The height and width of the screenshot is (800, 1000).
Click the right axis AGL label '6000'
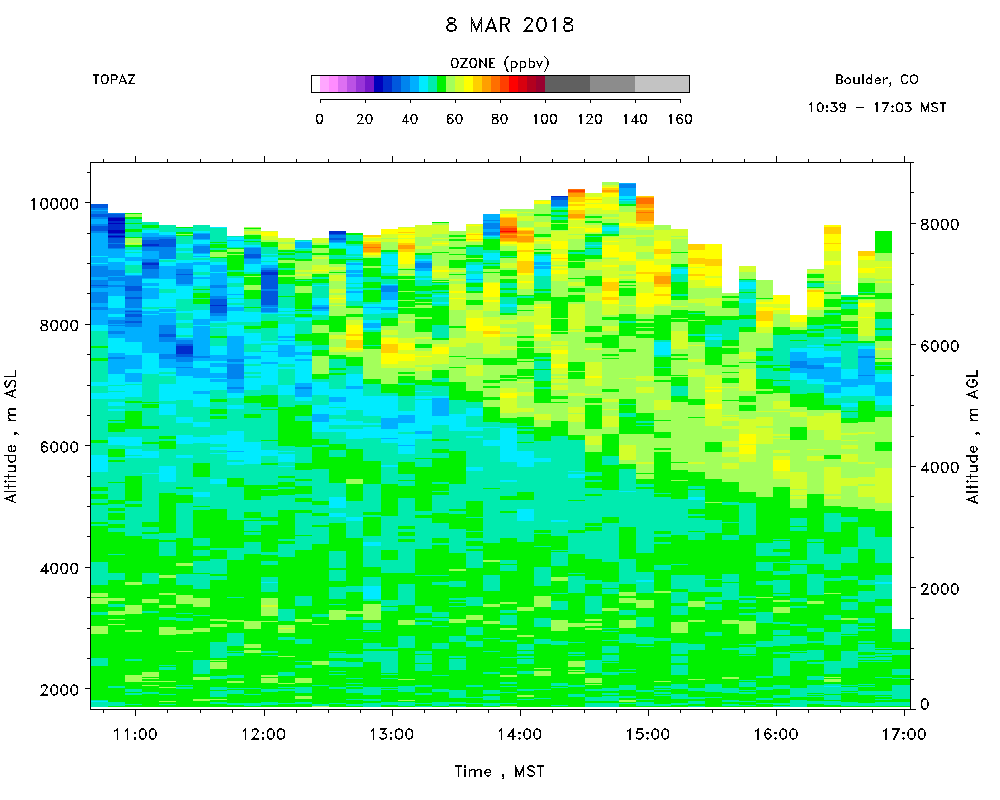pos(939,346)
